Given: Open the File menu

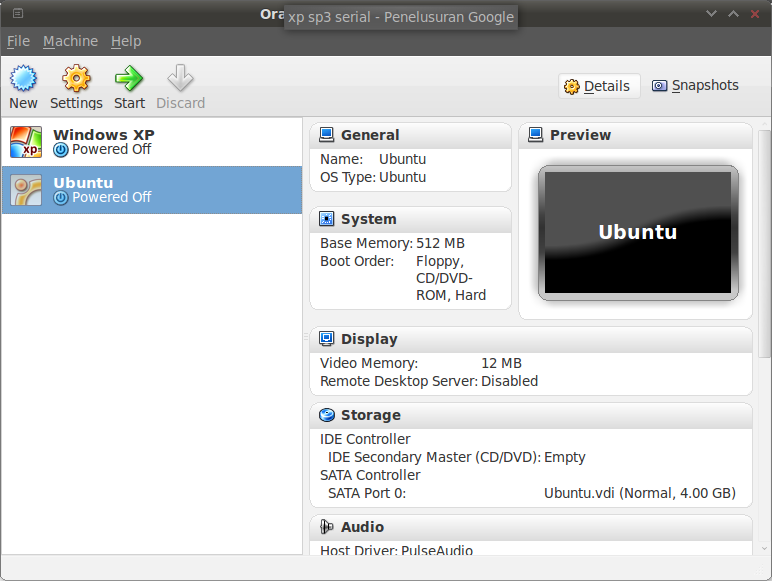Looking at the screenshot, I should coord(18,41).
